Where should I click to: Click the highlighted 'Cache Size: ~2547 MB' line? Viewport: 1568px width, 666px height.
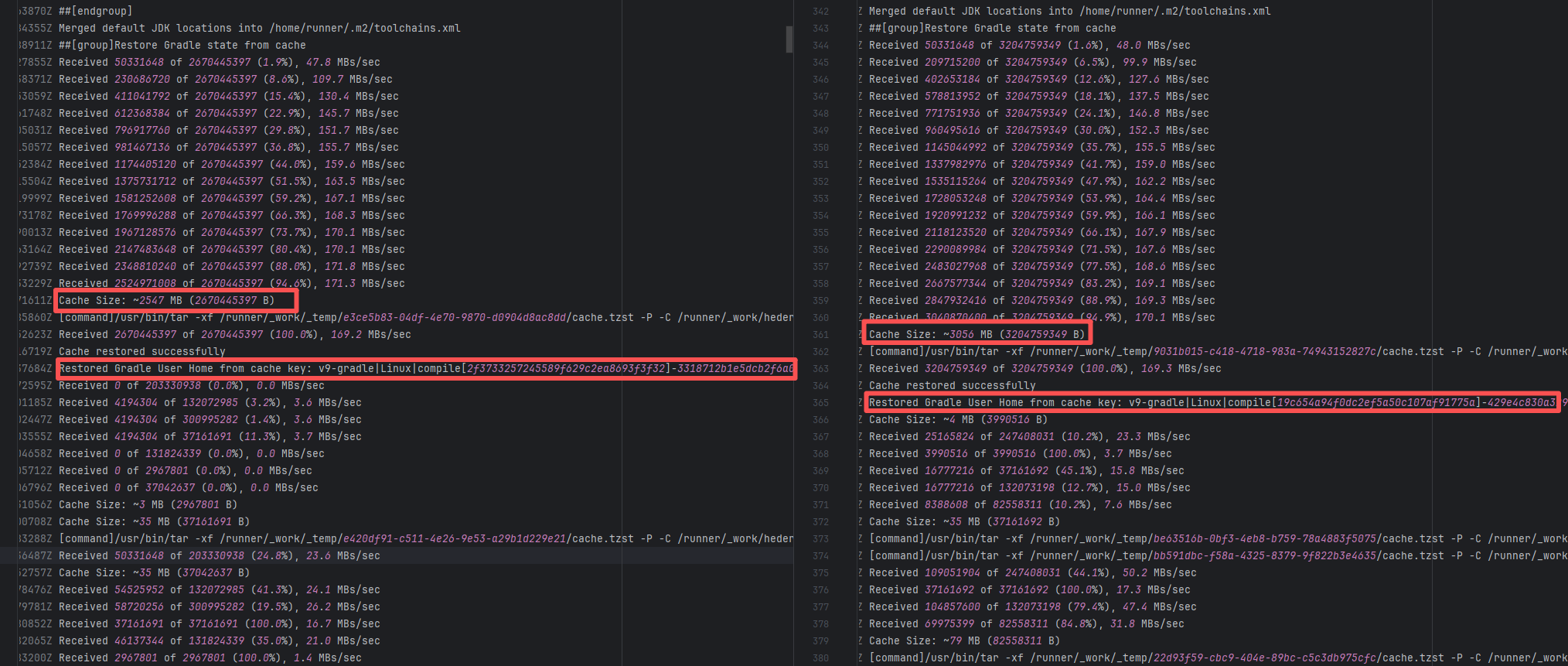coord(166,301)
